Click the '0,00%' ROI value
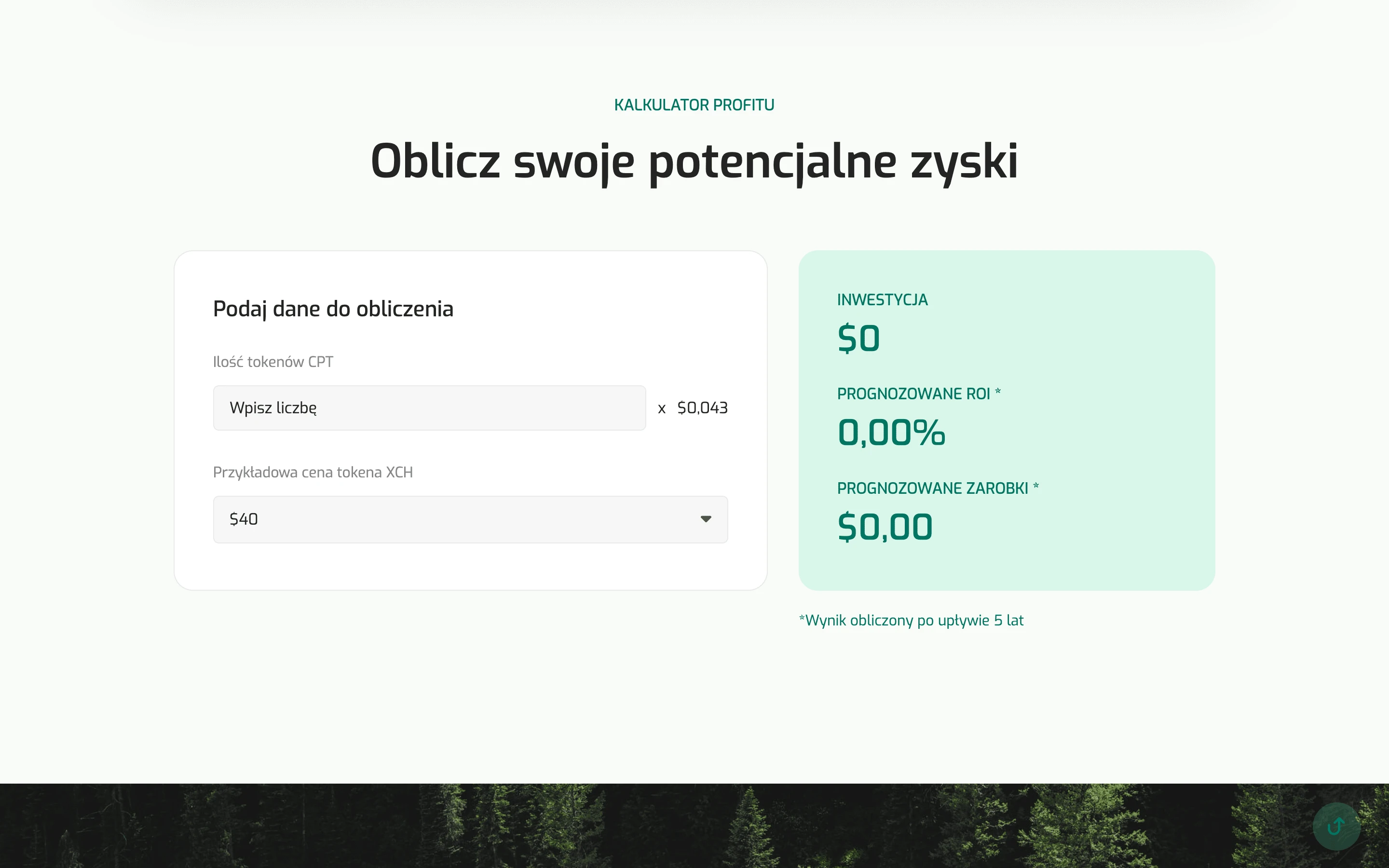Viewport: 1389px width, 868px height. (891, 432)
